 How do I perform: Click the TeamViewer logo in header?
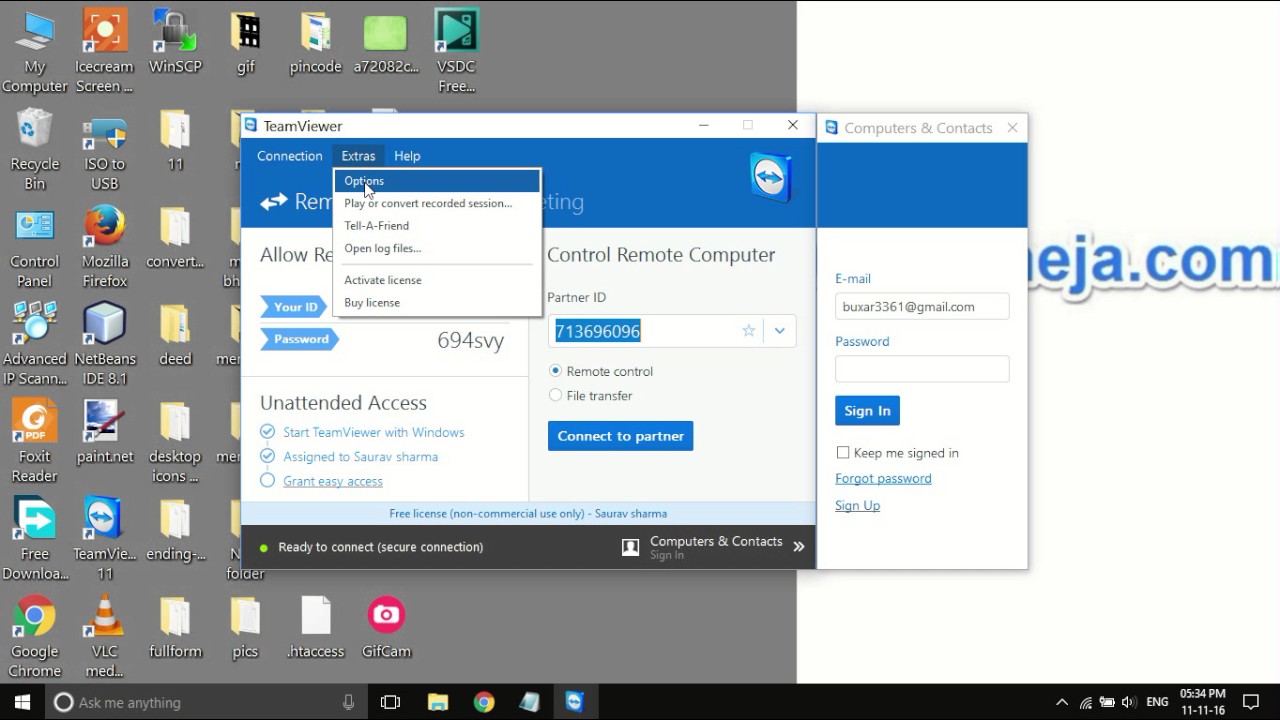pyautogui.click(x=771, y=178)
